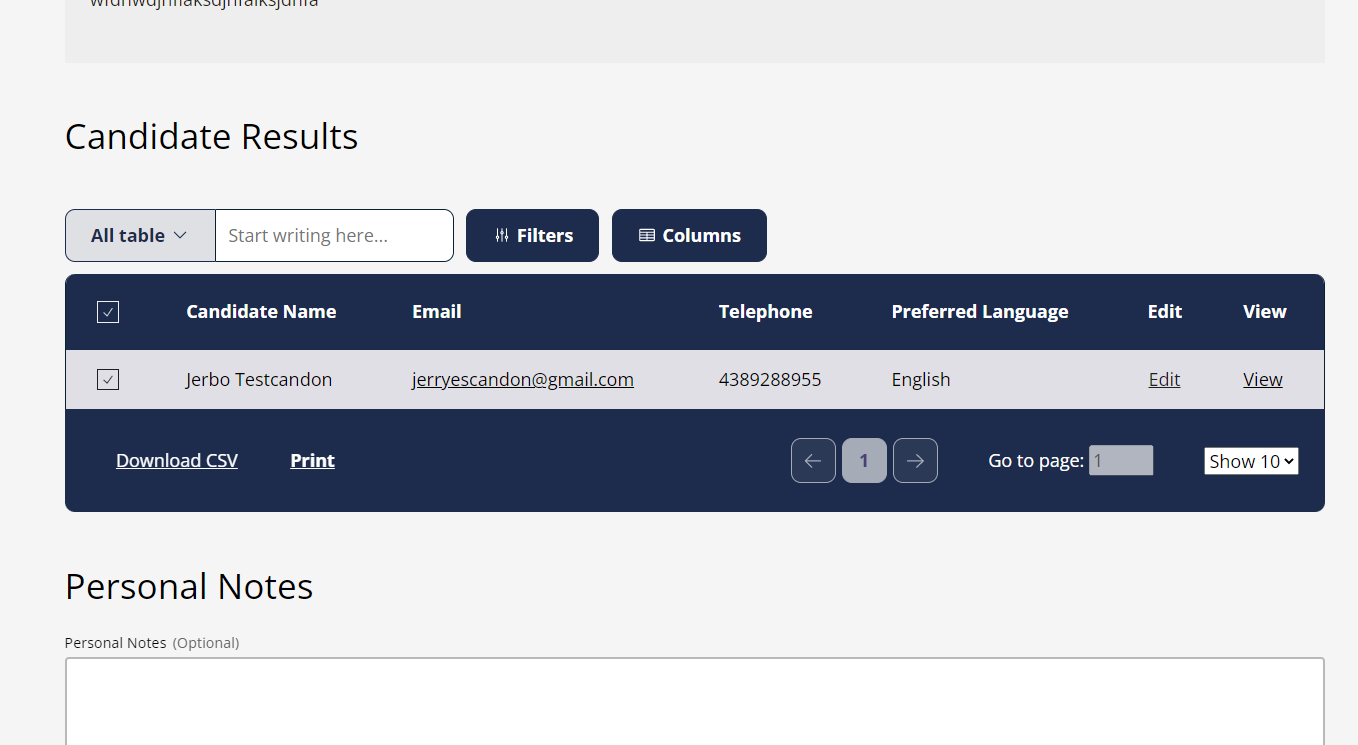Download CSV of candidate results
Viewport: 1358px width, 745px height.
(176, 460)
